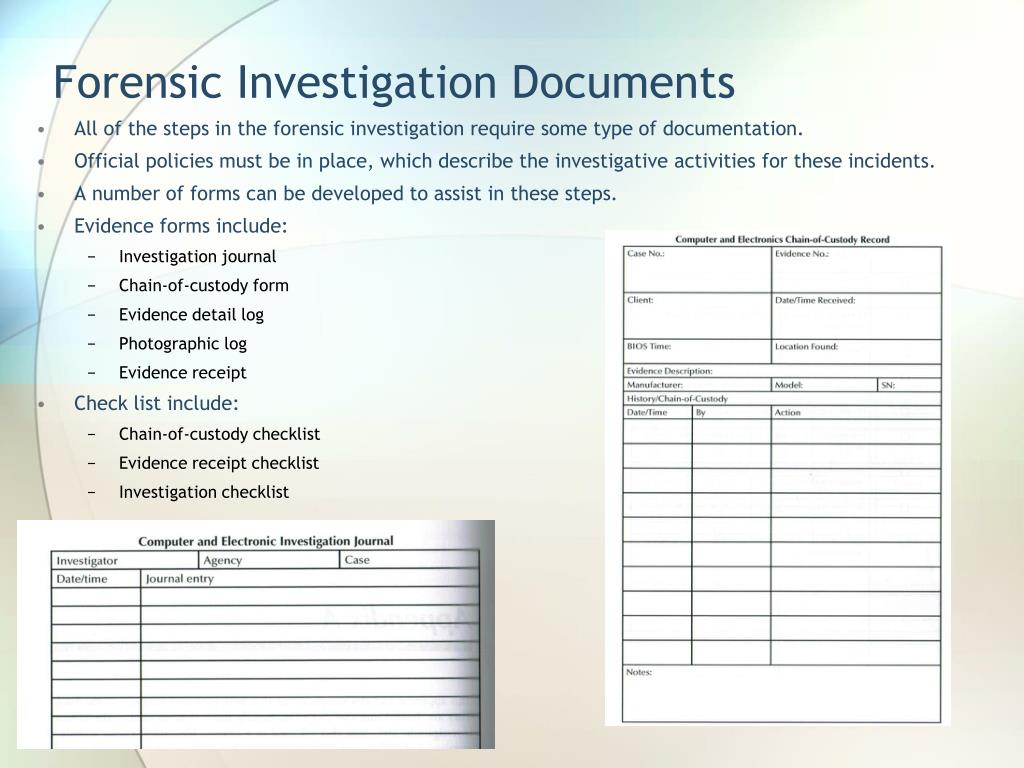Click the 'Client:' field in custody record

(697, 316)
